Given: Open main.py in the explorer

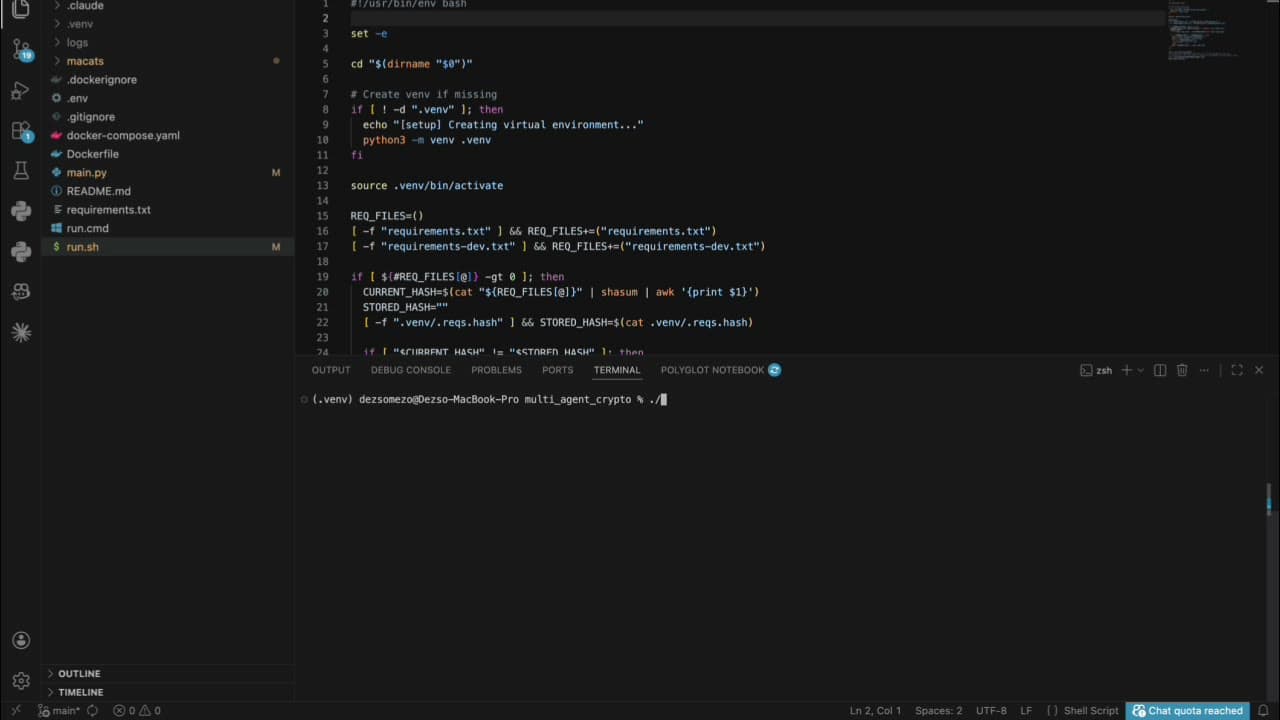Looking at the screenshot, I should pos(86,173).
